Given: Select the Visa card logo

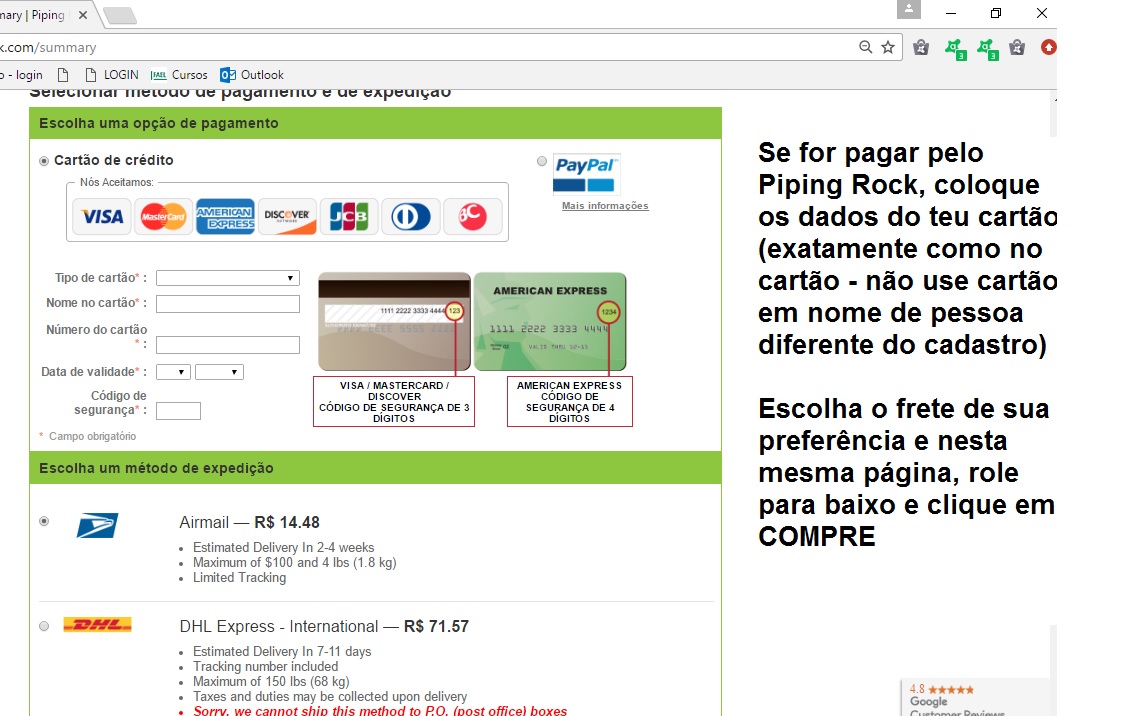Looking at the screenshot, I should click(103, 217).
